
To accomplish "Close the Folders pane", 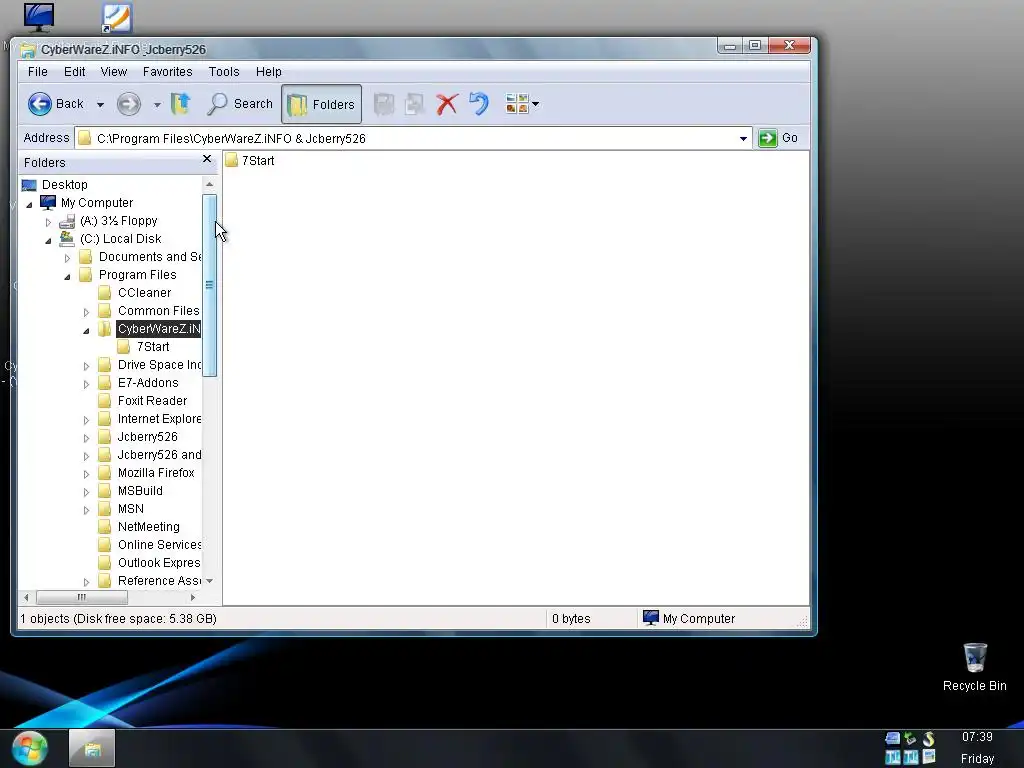I will pyautogui.click(x=207, y=159).
